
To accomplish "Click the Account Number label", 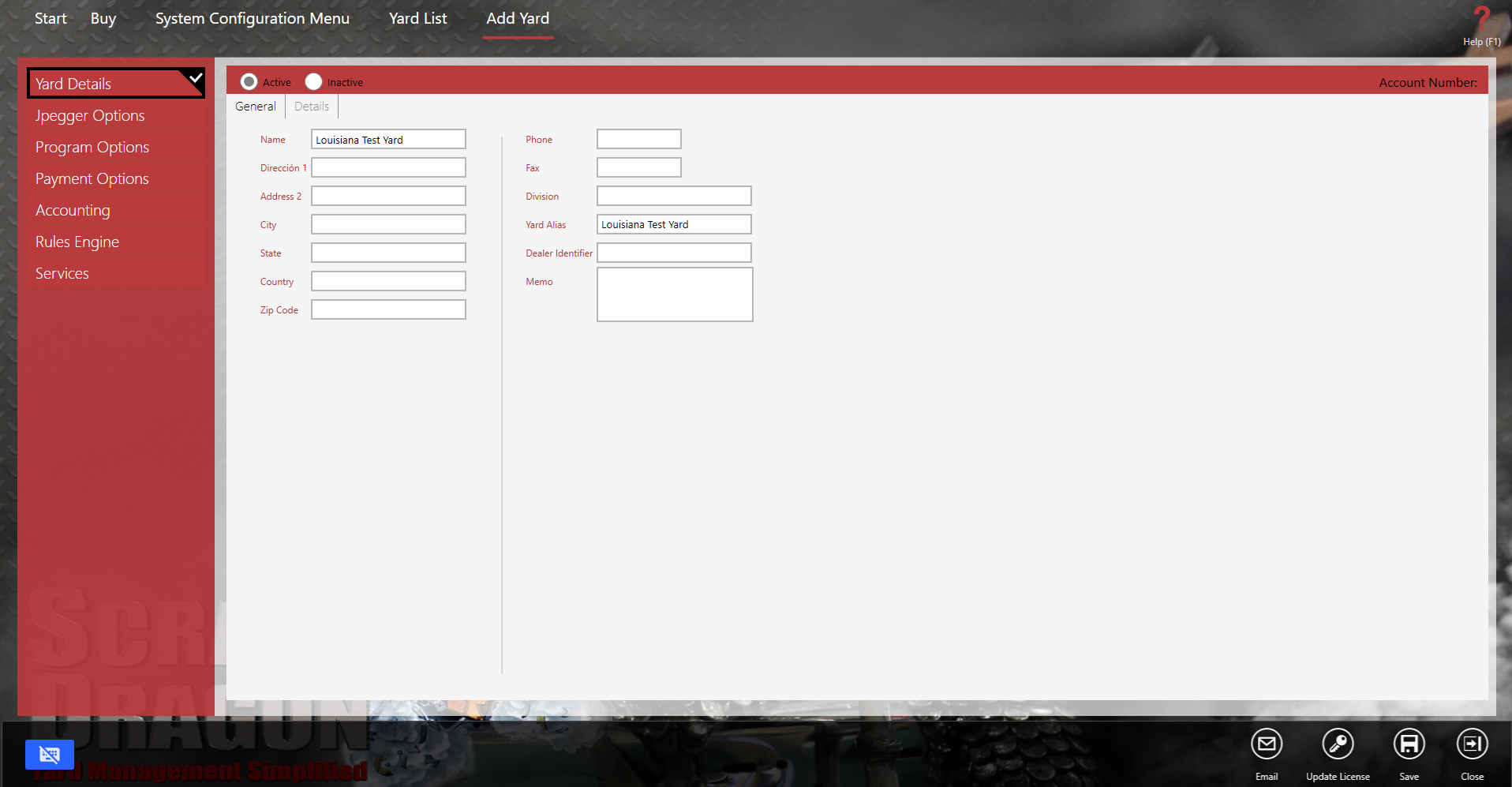I will pos(1428,82).
